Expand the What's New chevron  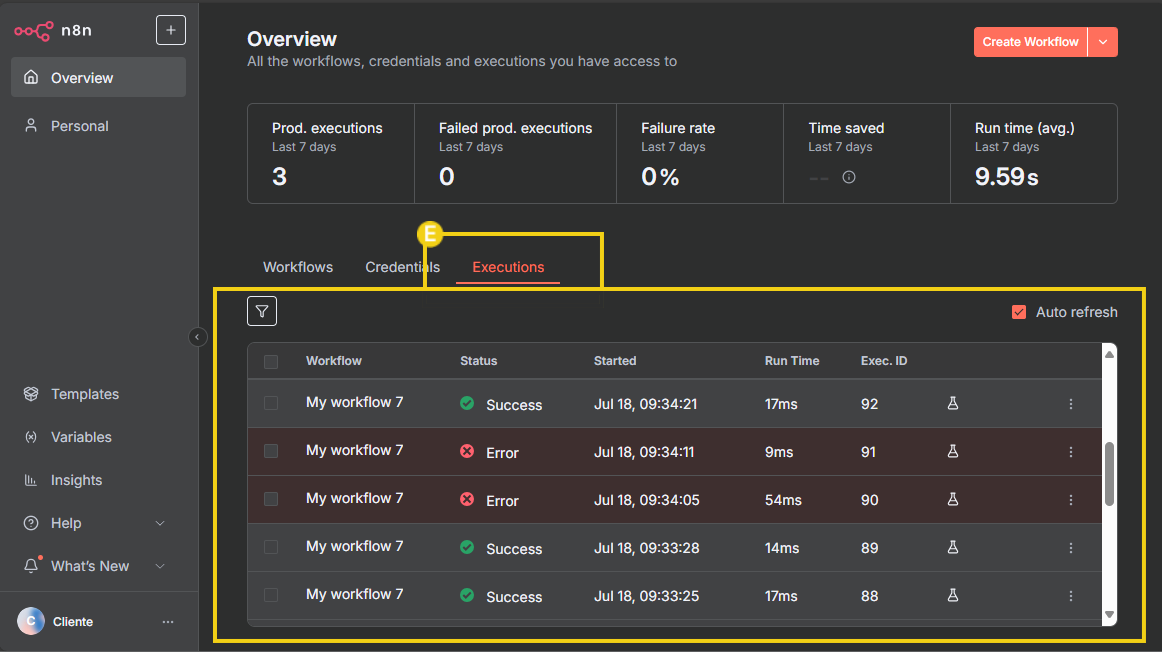(x=160, y=566)
